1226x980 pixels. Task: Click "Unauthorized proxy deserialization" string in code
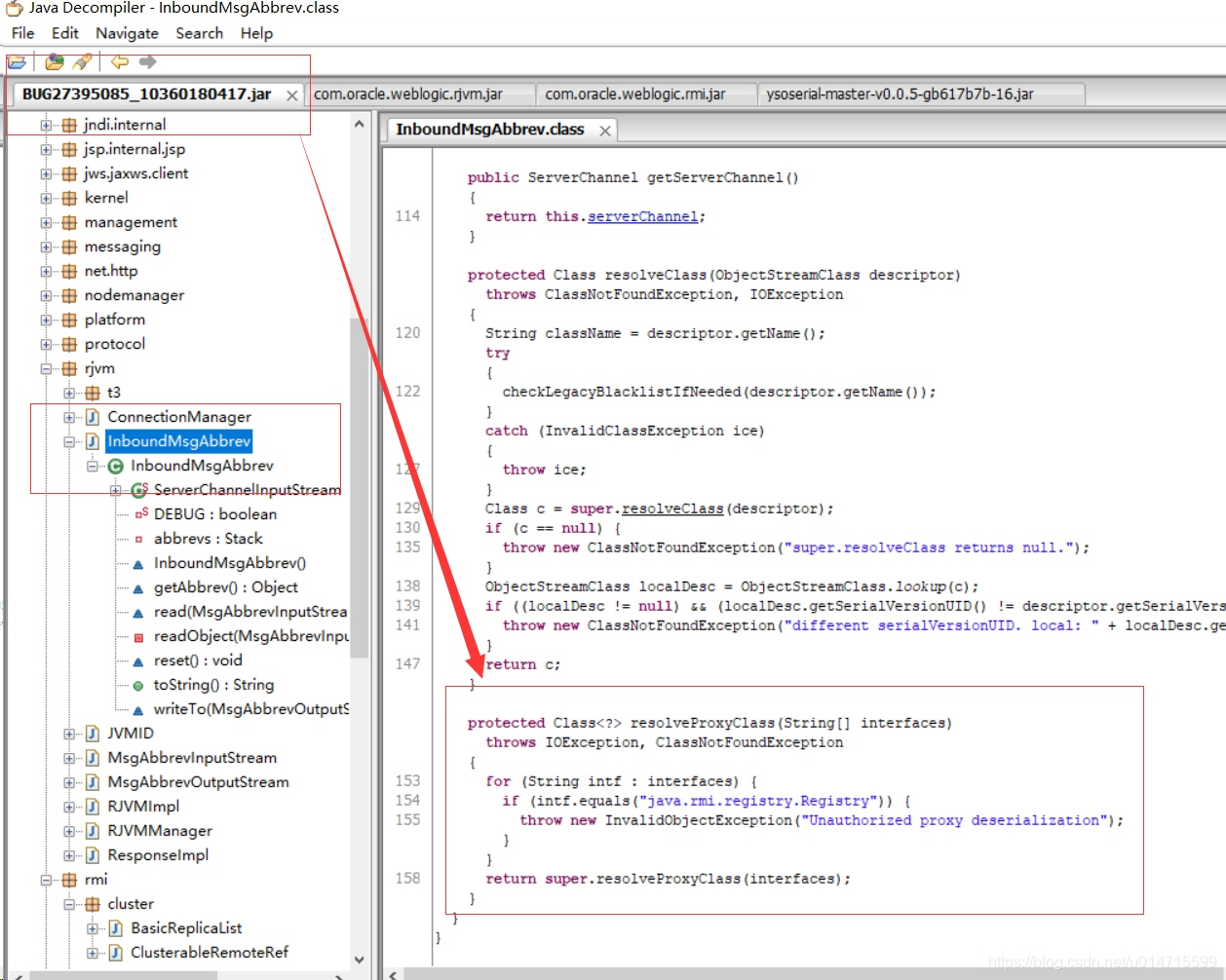pos(958,820)
